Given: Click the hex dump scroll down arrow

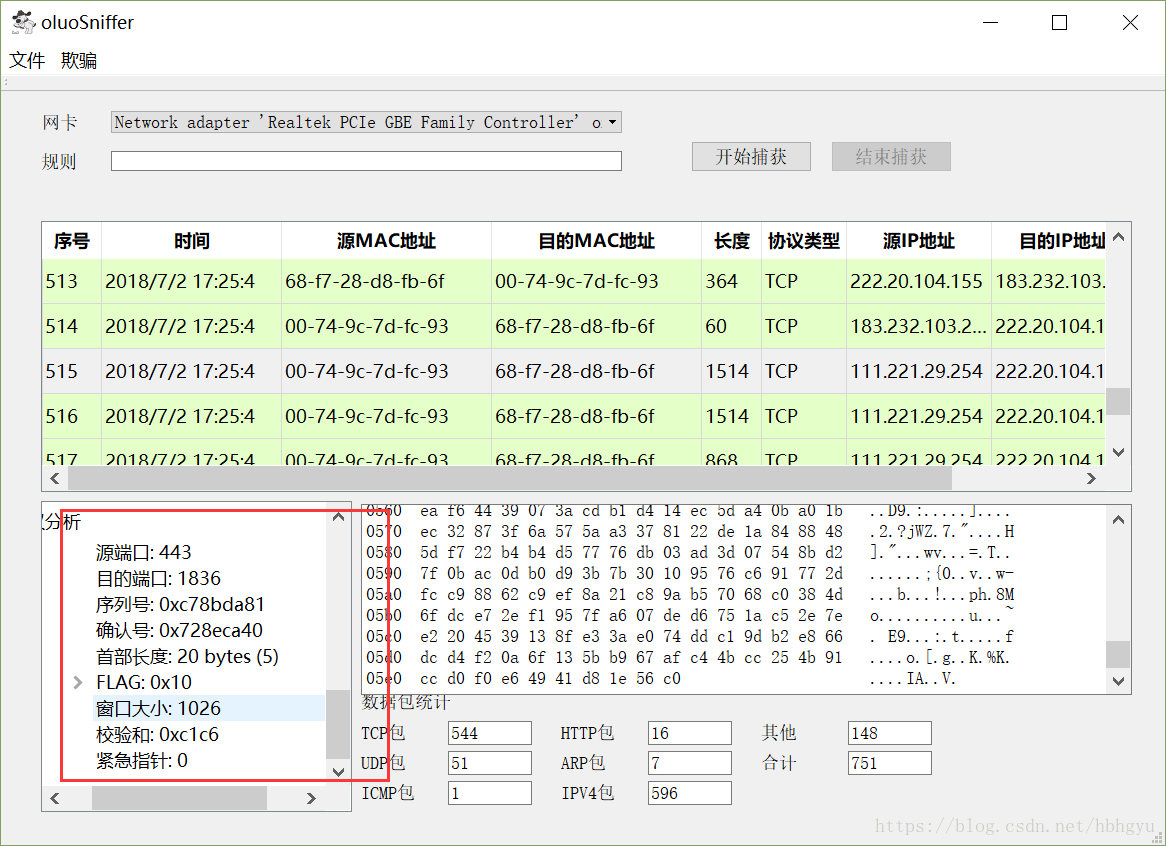Looking at the screenshot, I should coord(1118,680).
